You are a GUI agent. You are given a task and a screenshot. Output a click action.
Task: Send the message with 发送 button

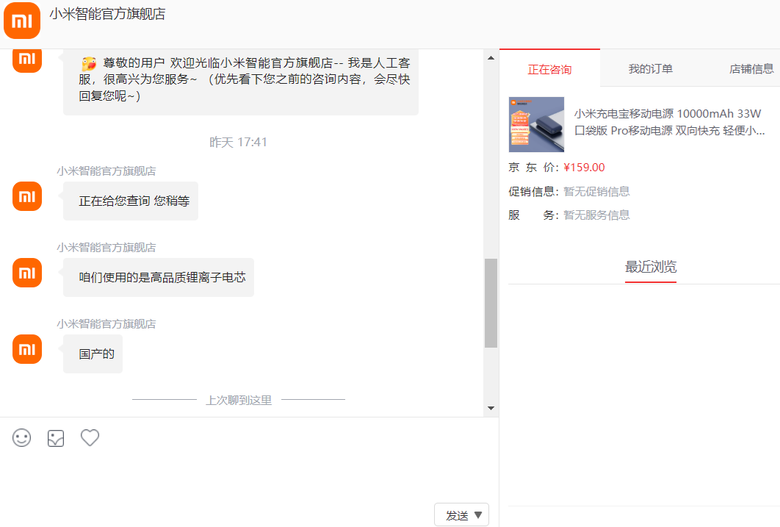point(457,516)
